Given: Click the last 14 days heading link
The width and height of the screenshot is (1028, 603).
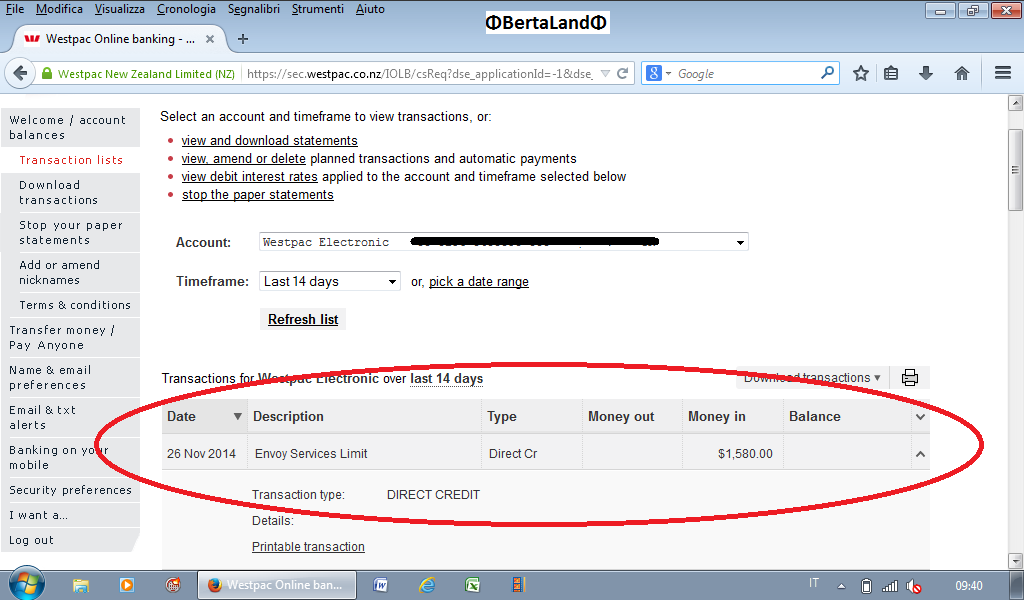Looking at the screenshot, I should 446,378.
